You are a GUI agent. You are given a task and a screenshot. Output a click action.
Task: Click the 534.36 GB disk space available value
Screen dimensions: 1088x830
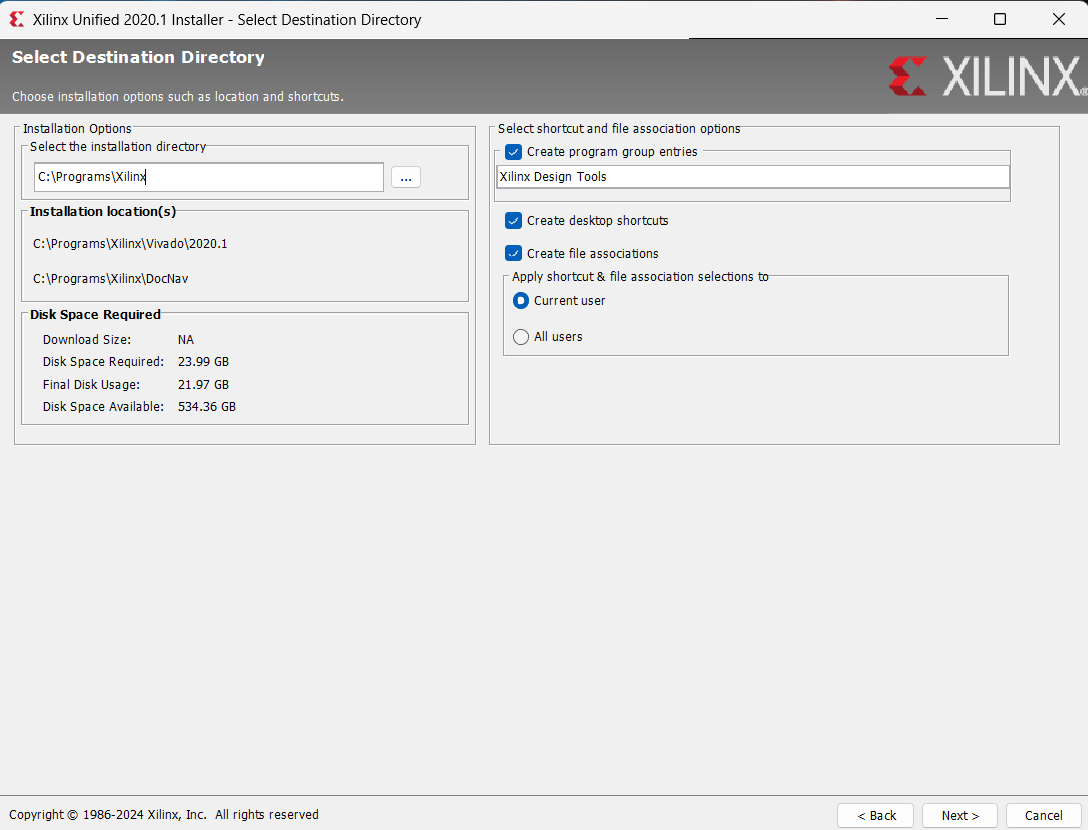207,407
